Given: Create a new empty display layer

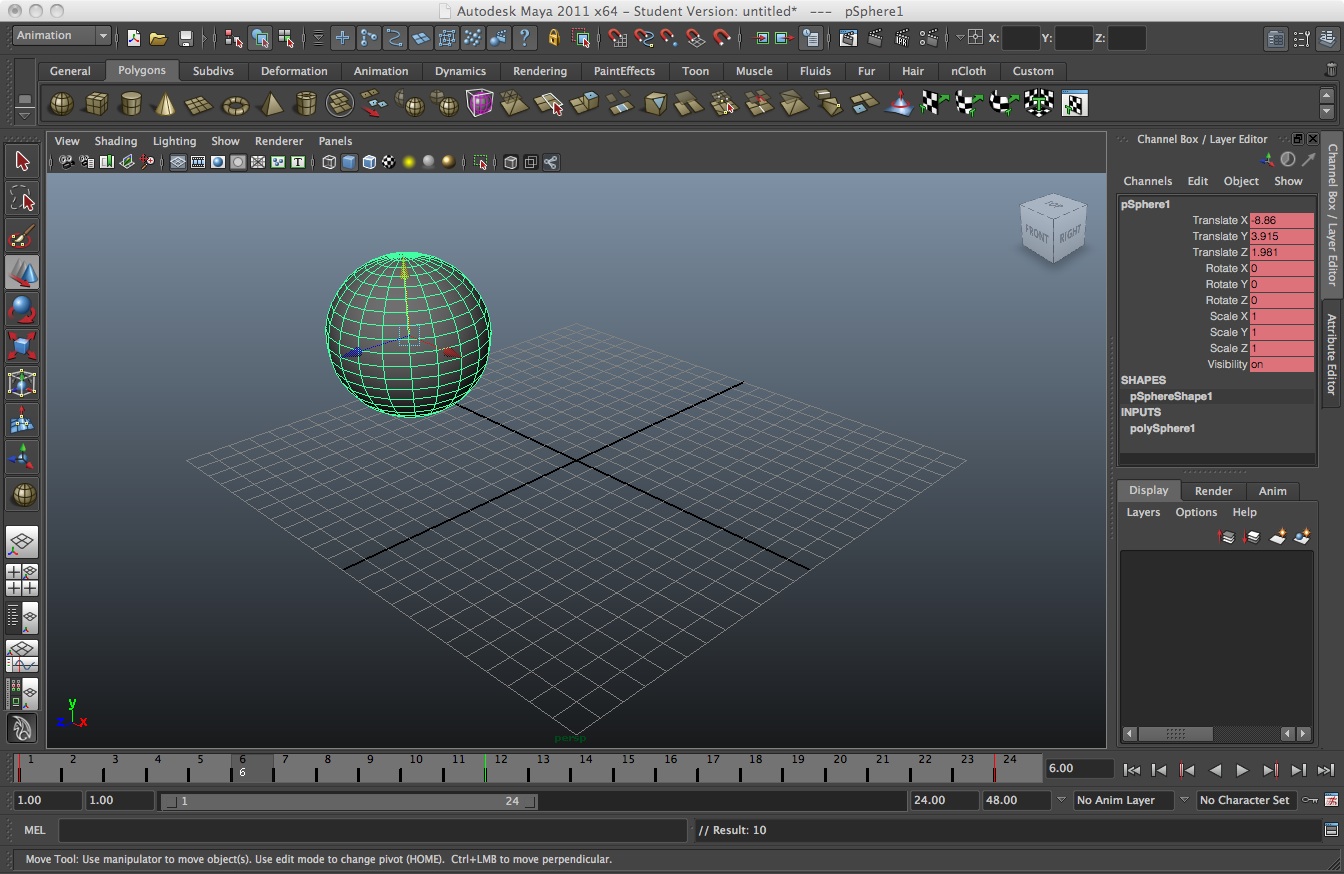Looking at the screenshot, I should (x=1277, y=537).
